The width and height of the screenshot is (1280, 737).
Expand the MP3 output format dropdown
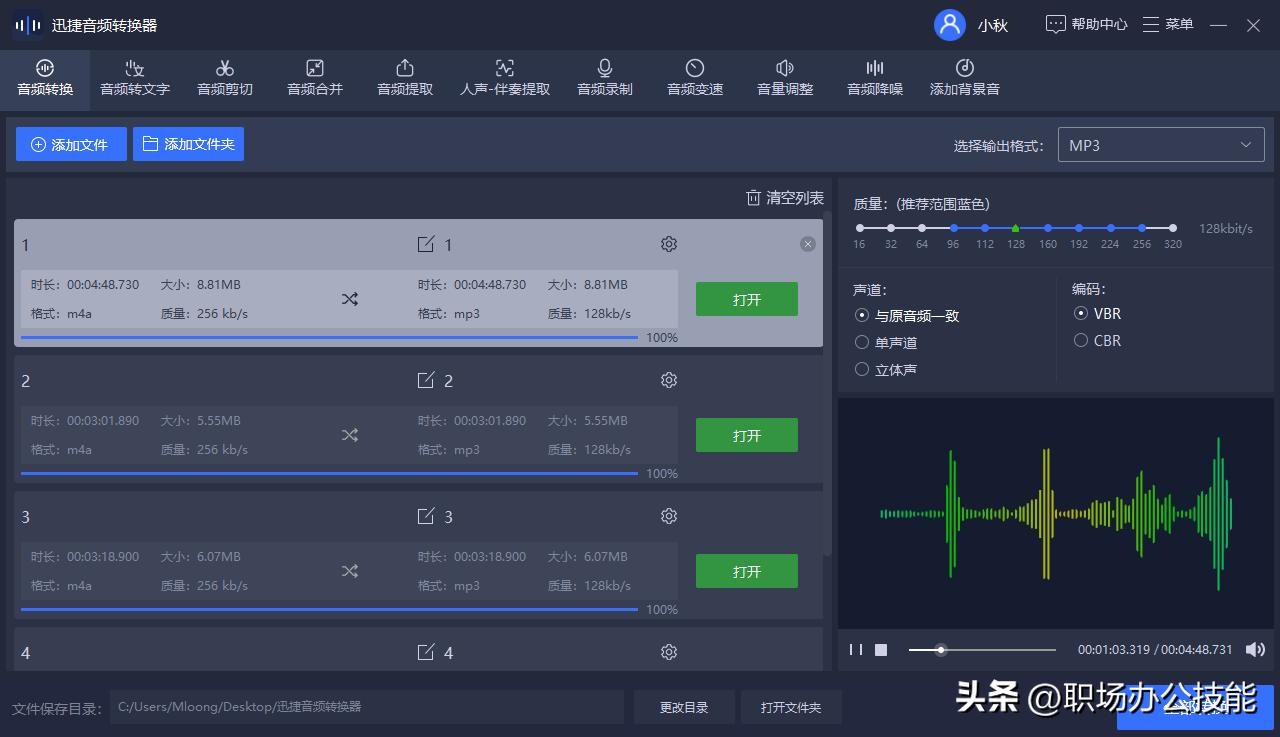click(1160, 145)
